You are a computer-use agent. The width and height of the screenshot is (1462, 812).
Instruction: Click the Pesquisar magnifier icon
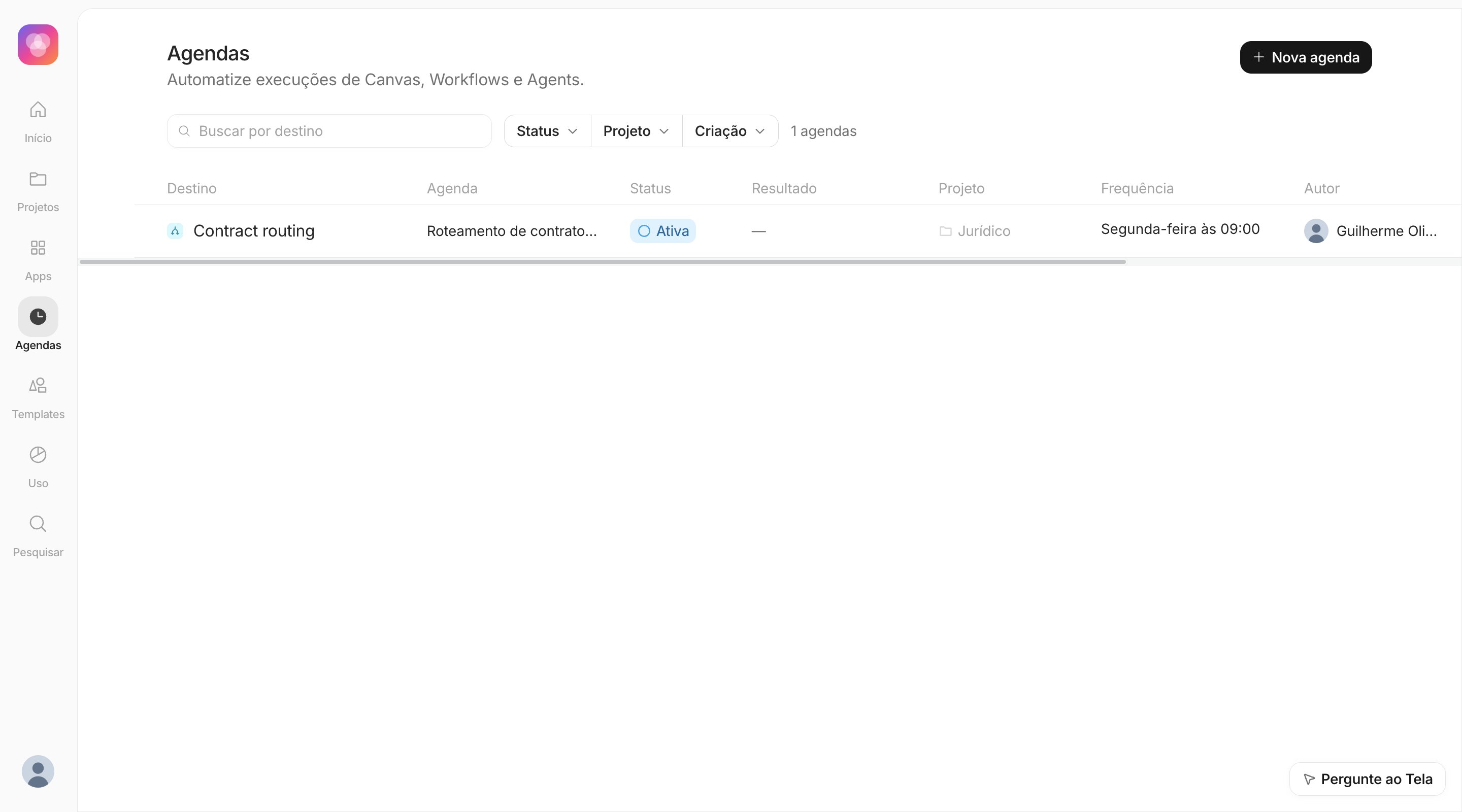coord(38,524)
